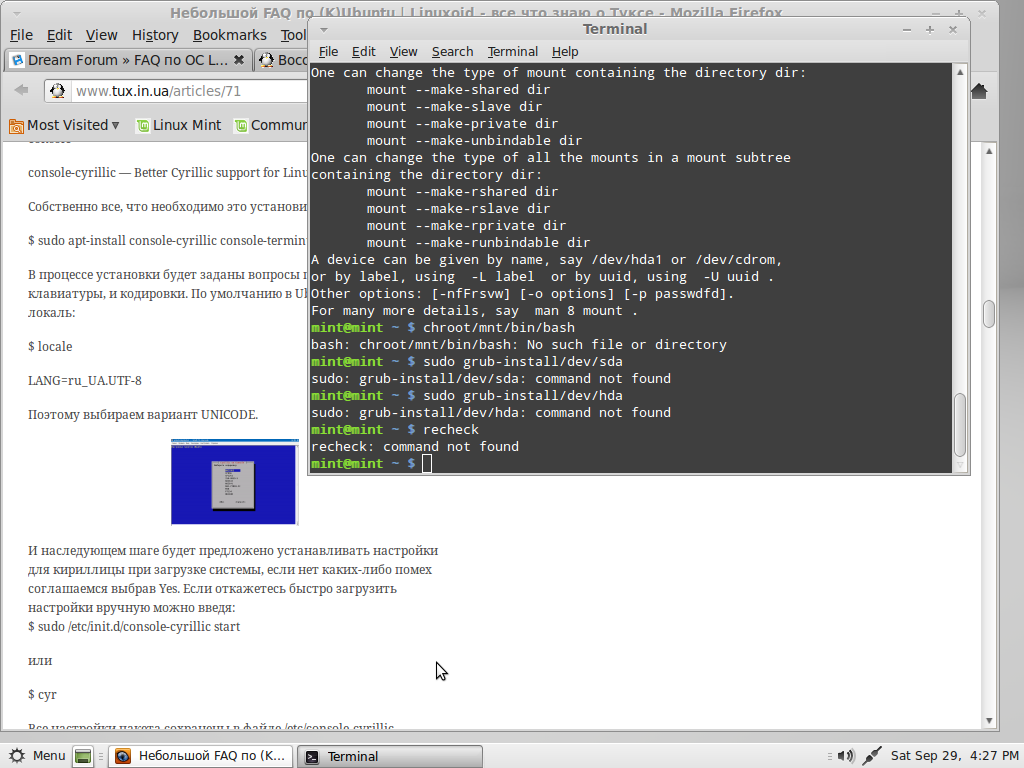Open the Linux Mint bookmark

tap(178, 125)
